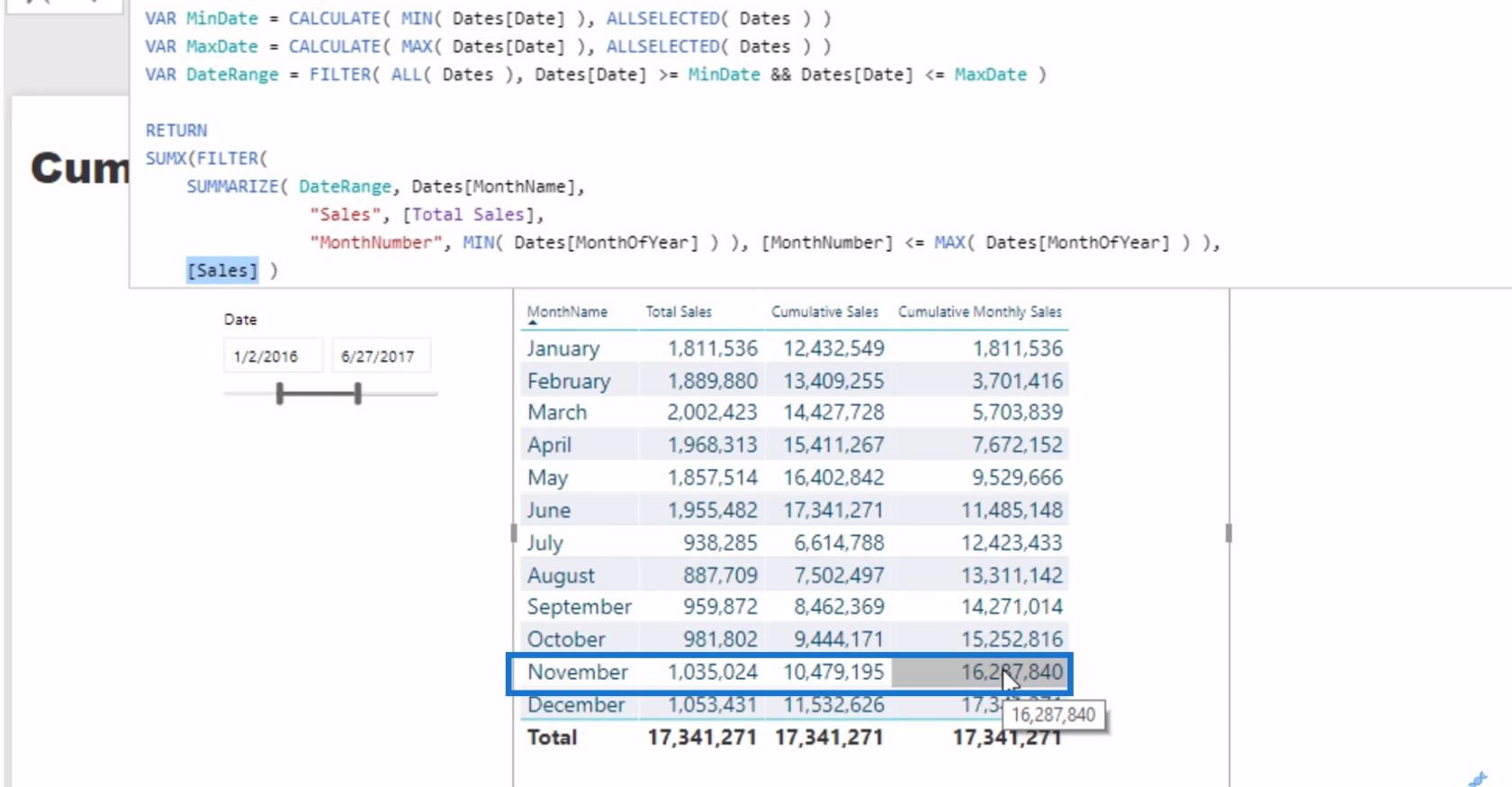Click Cumulative Sales value 13,409,255

(x=833, y=381)
